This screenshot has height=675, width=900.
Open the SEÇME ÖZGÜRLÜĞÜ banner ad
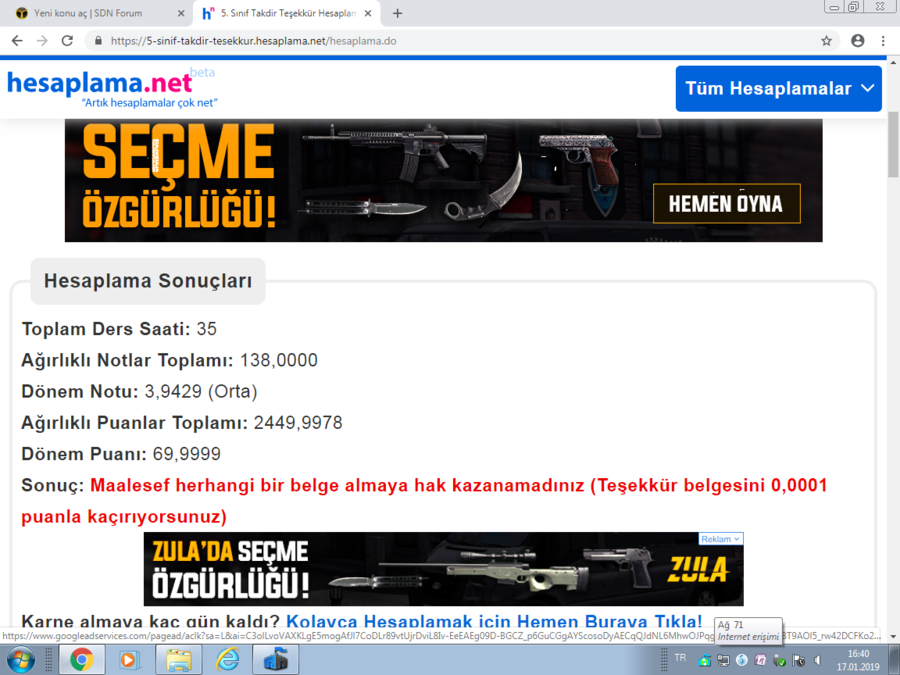[x=443, y=180]
